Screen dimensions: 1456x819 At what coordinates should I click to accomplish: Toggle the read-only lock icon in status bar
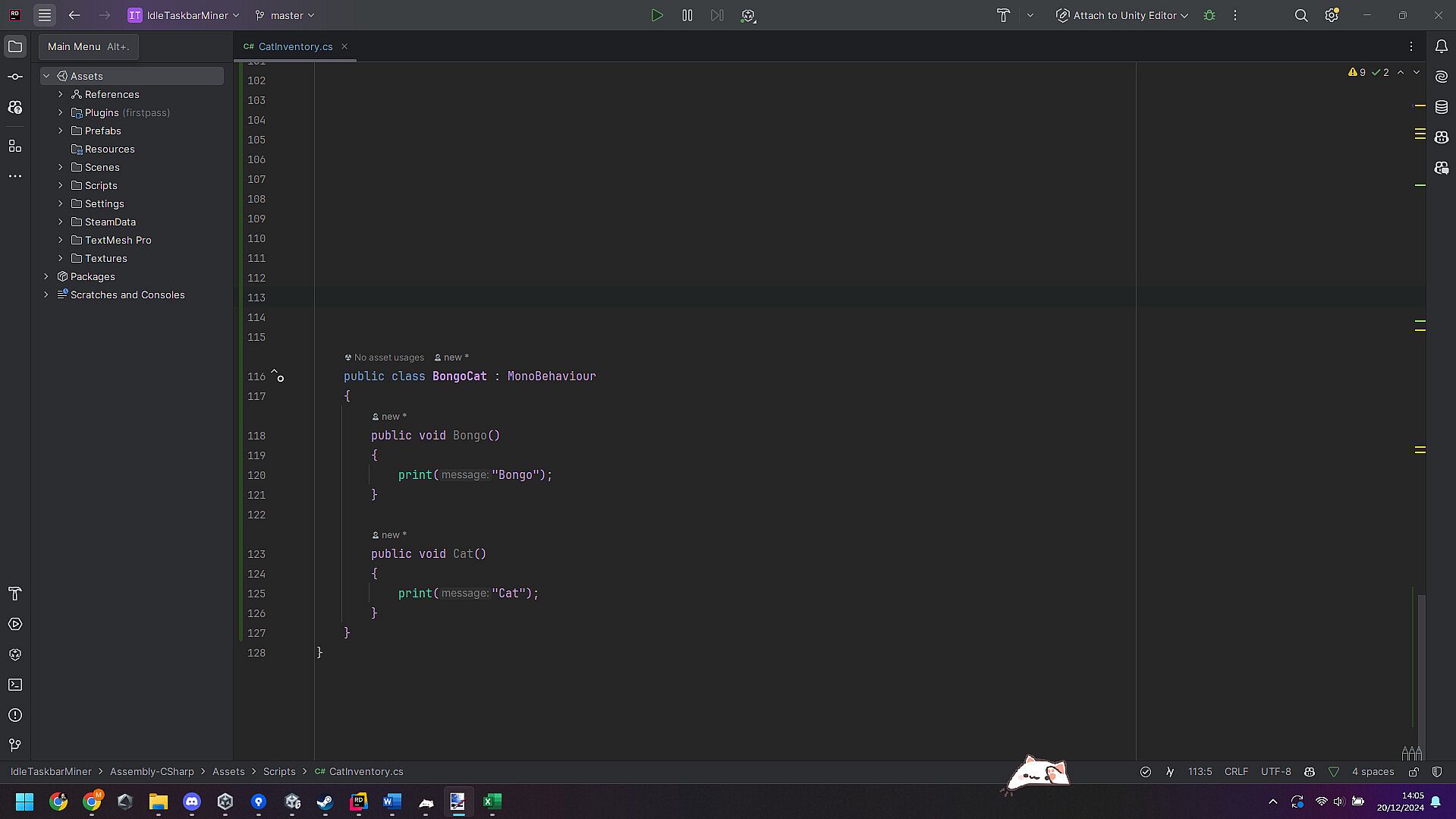point(1414,772)
